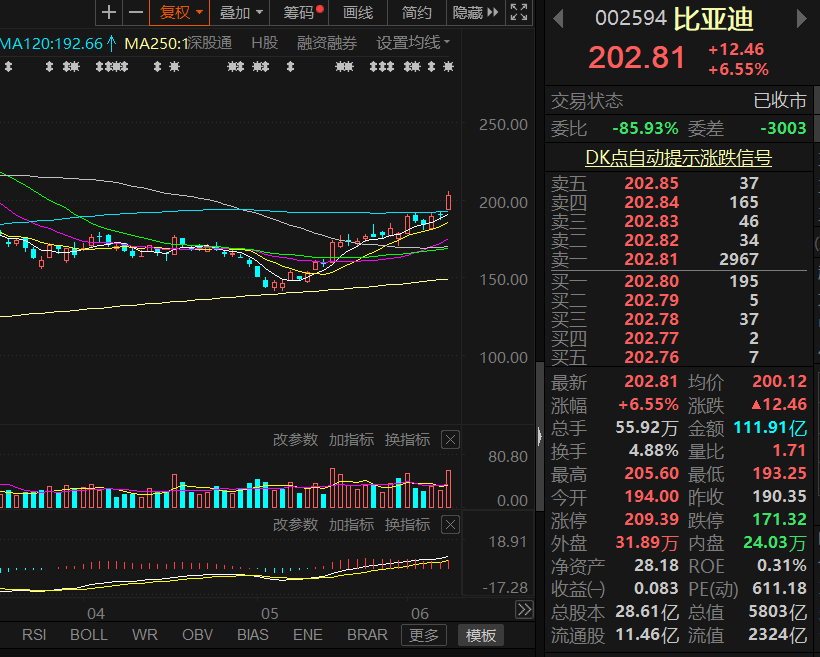The height and width of the screenshot is (657, 820).
Task: Click the double-arrow scroll-right icon on timeline
Action: coord(524,609)
